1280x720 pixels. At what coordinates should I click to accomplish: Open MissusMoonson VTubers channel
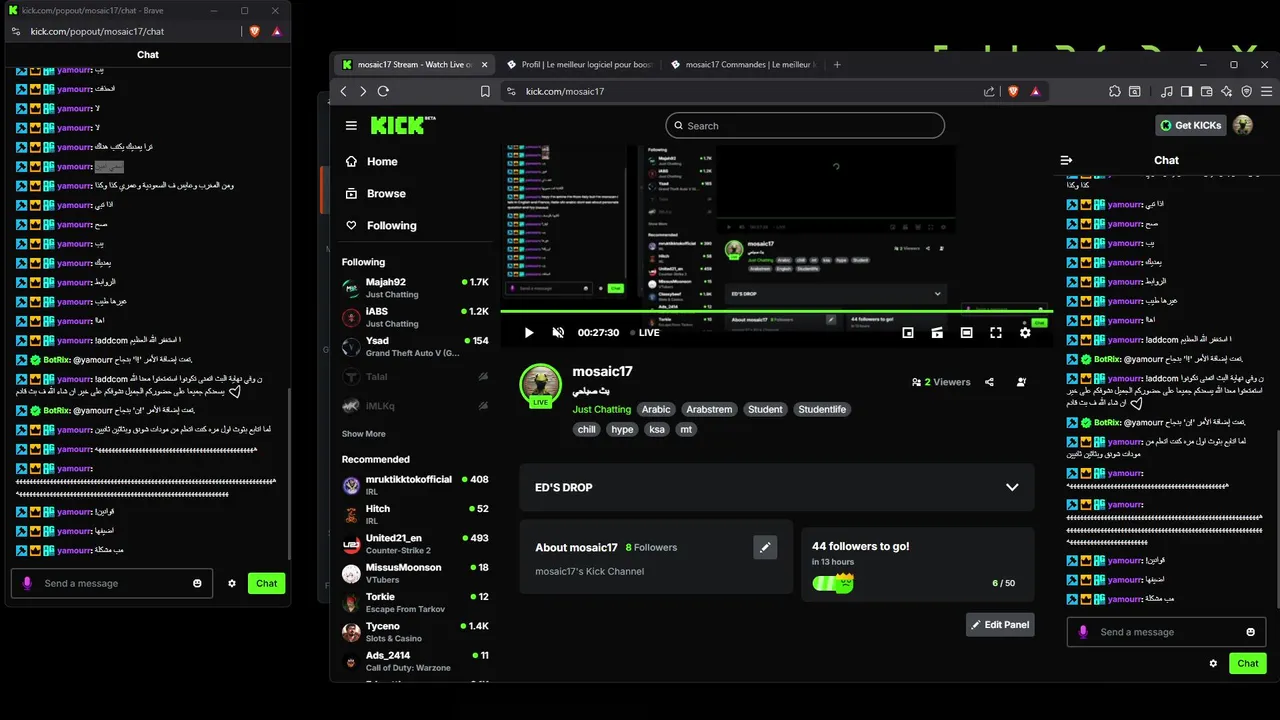[x=415, y=573]
